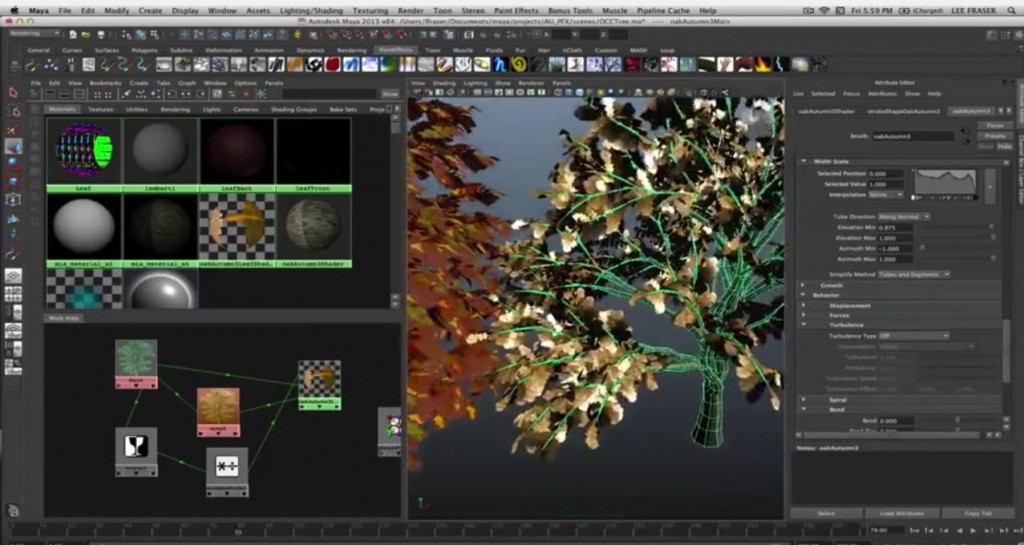This screenshot has width=1024, height=545.
Task: Click the file texture node in work area
Action: (x=135, y=359)
